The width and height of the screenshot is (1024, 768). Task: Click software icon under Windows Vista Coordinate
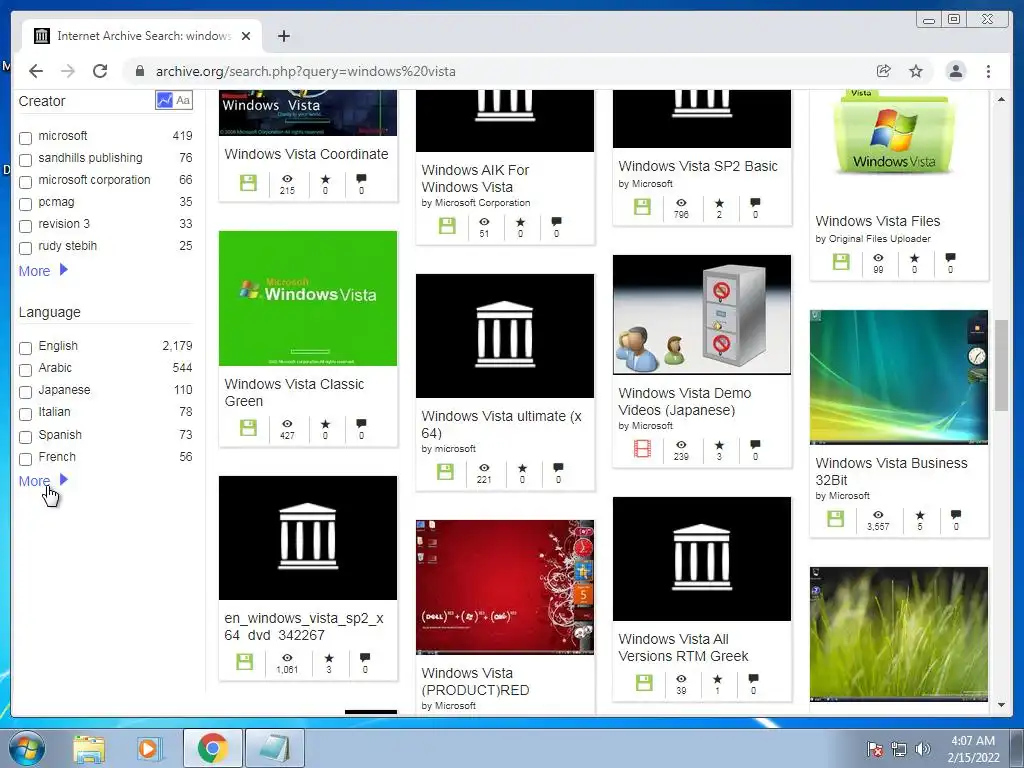click(x=248, y=183)
